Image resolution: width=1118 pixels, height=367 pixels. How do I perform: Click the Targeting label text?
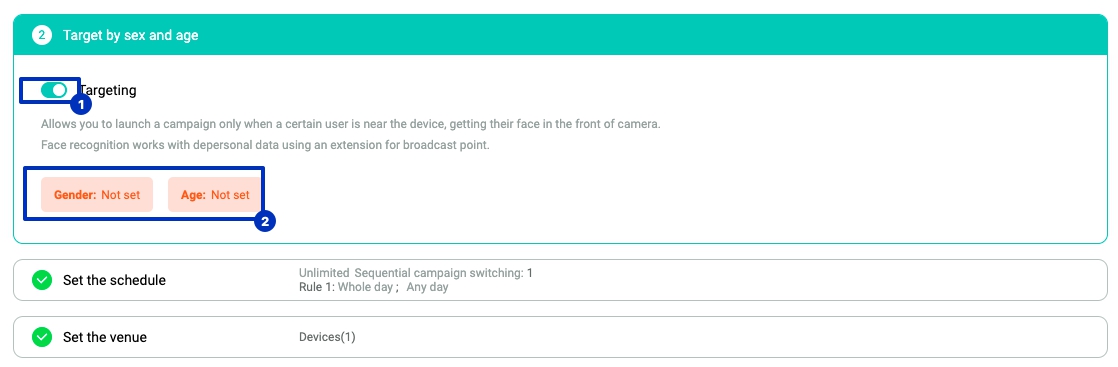(108, 91)
